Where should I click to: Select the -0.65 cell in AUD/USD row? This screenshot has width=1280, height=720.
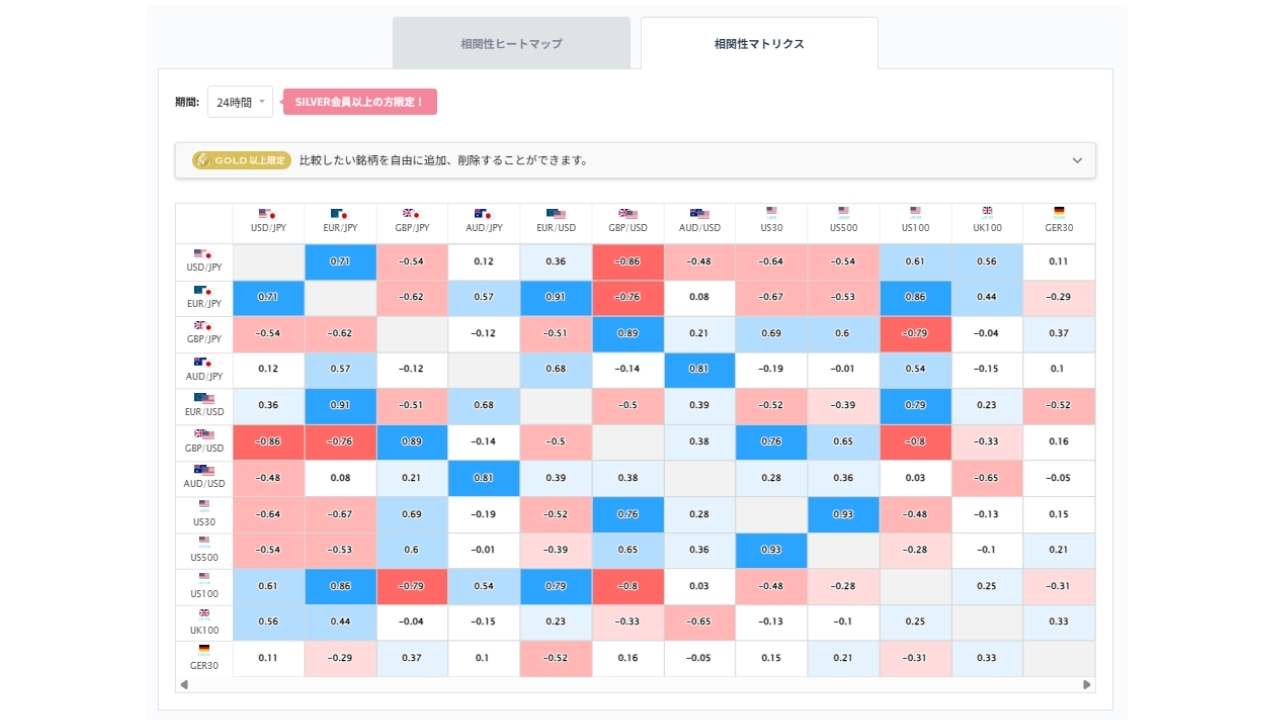987,478
